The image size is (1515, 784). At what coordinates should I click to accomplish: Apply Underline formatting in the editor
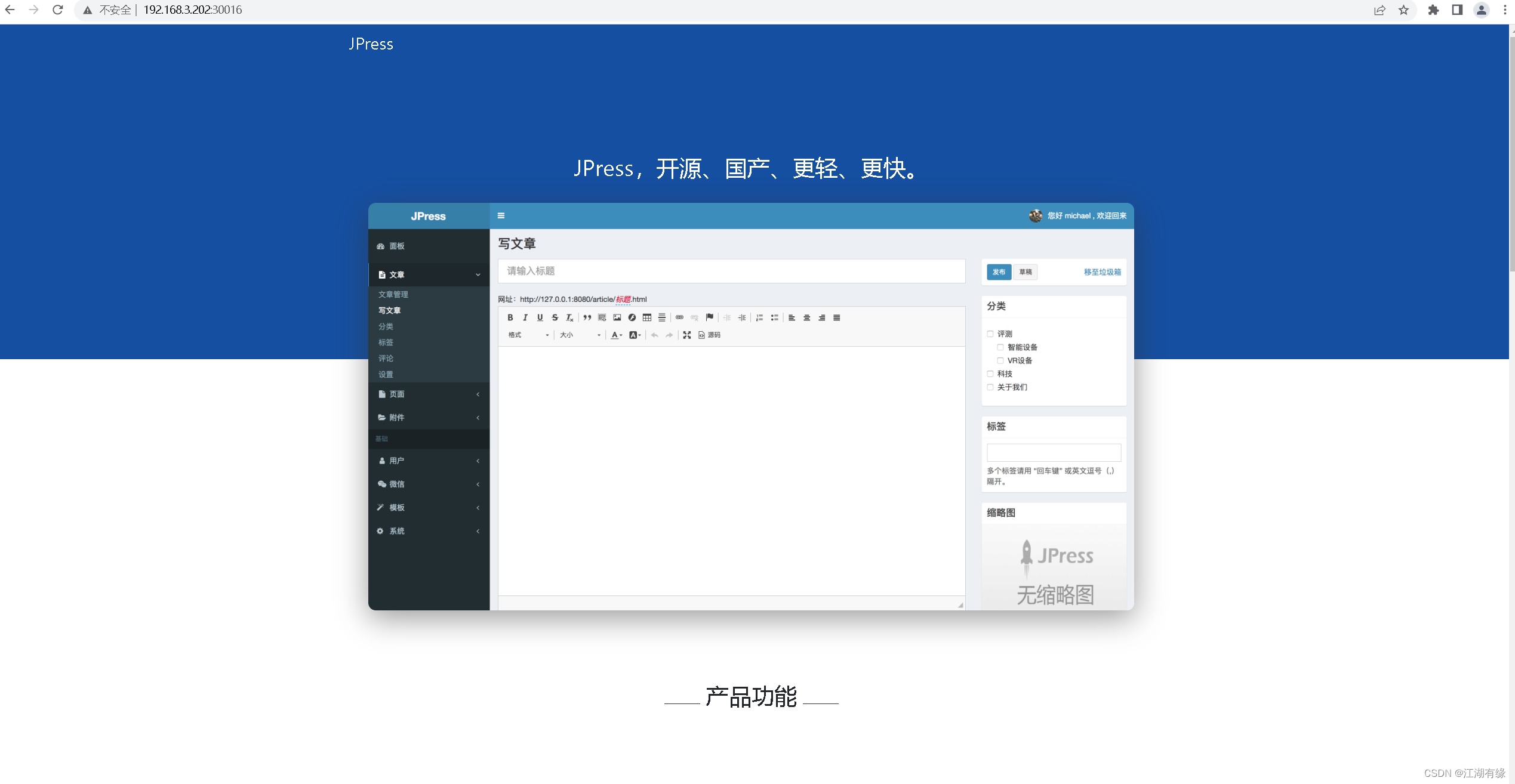tap(540, 317)
